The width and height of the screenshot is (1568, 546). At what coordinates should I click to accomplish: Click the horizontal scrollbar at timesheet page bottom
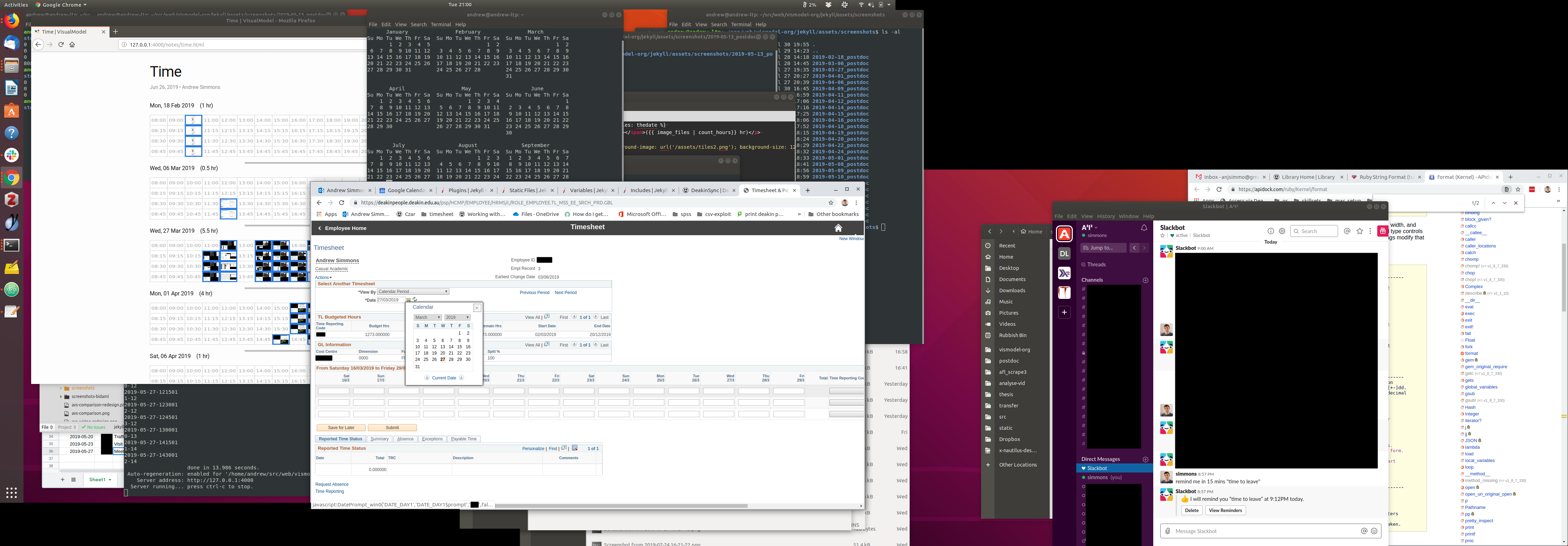coord(621,506)
